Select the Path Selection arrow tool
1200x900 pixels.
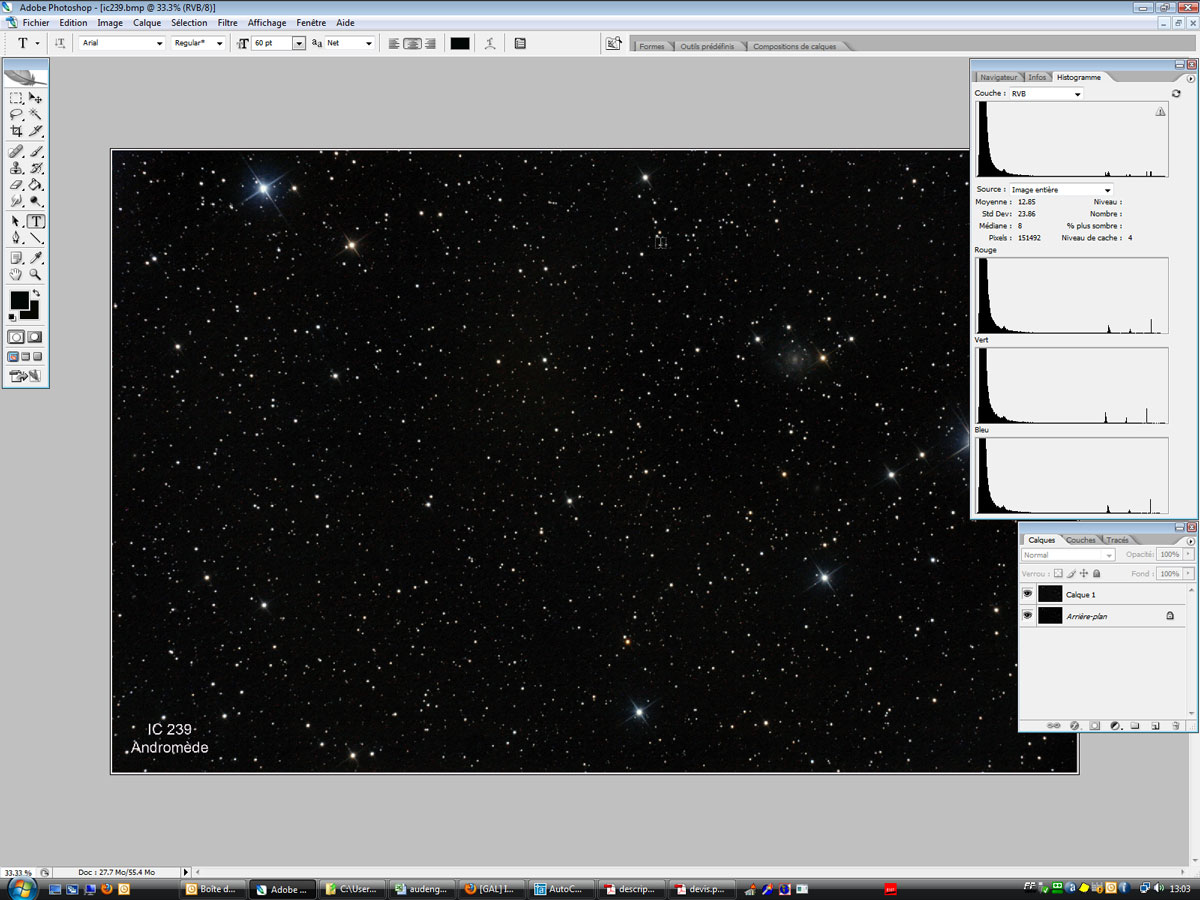16,222
